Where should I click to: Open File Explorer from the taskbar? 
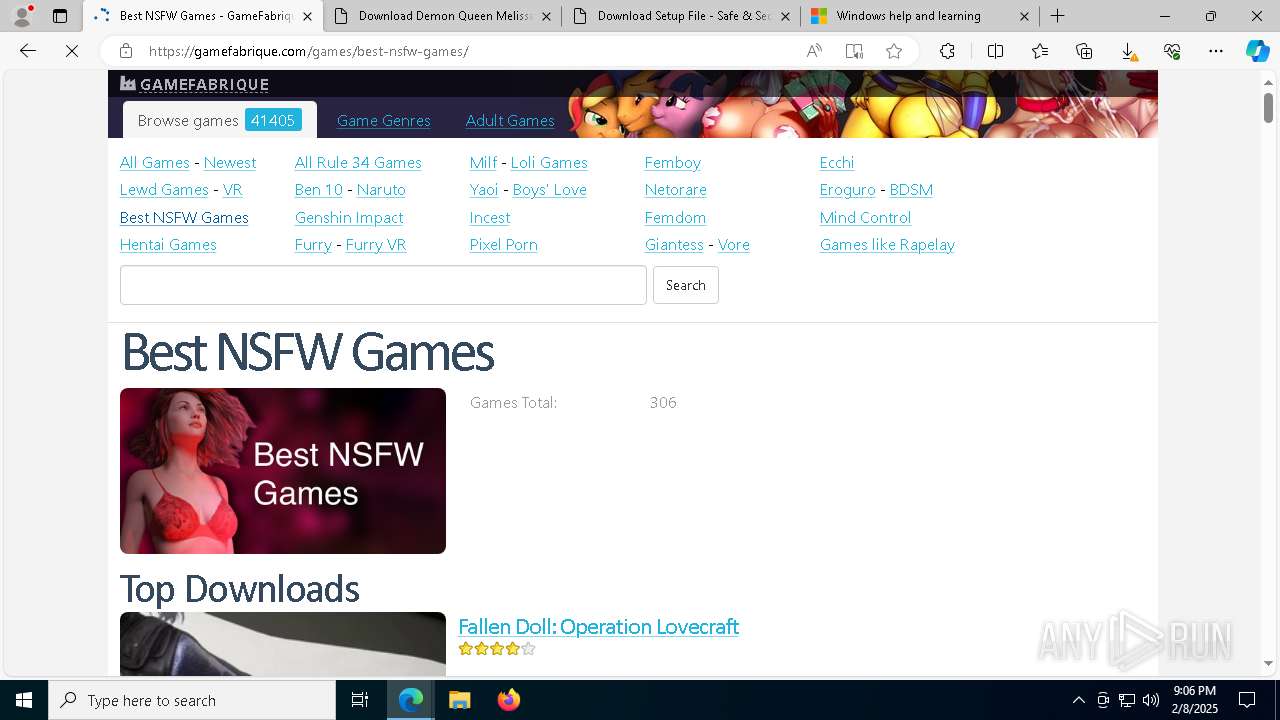point(459,700)
